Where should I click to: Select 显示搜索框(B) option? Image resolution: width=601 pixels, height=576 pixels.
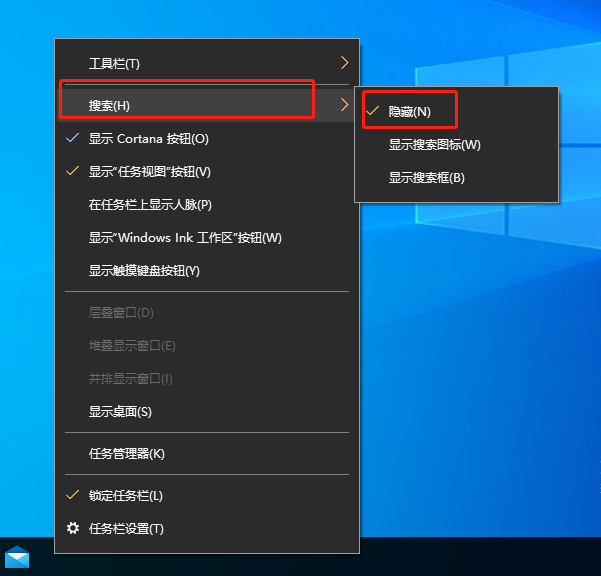426,178
